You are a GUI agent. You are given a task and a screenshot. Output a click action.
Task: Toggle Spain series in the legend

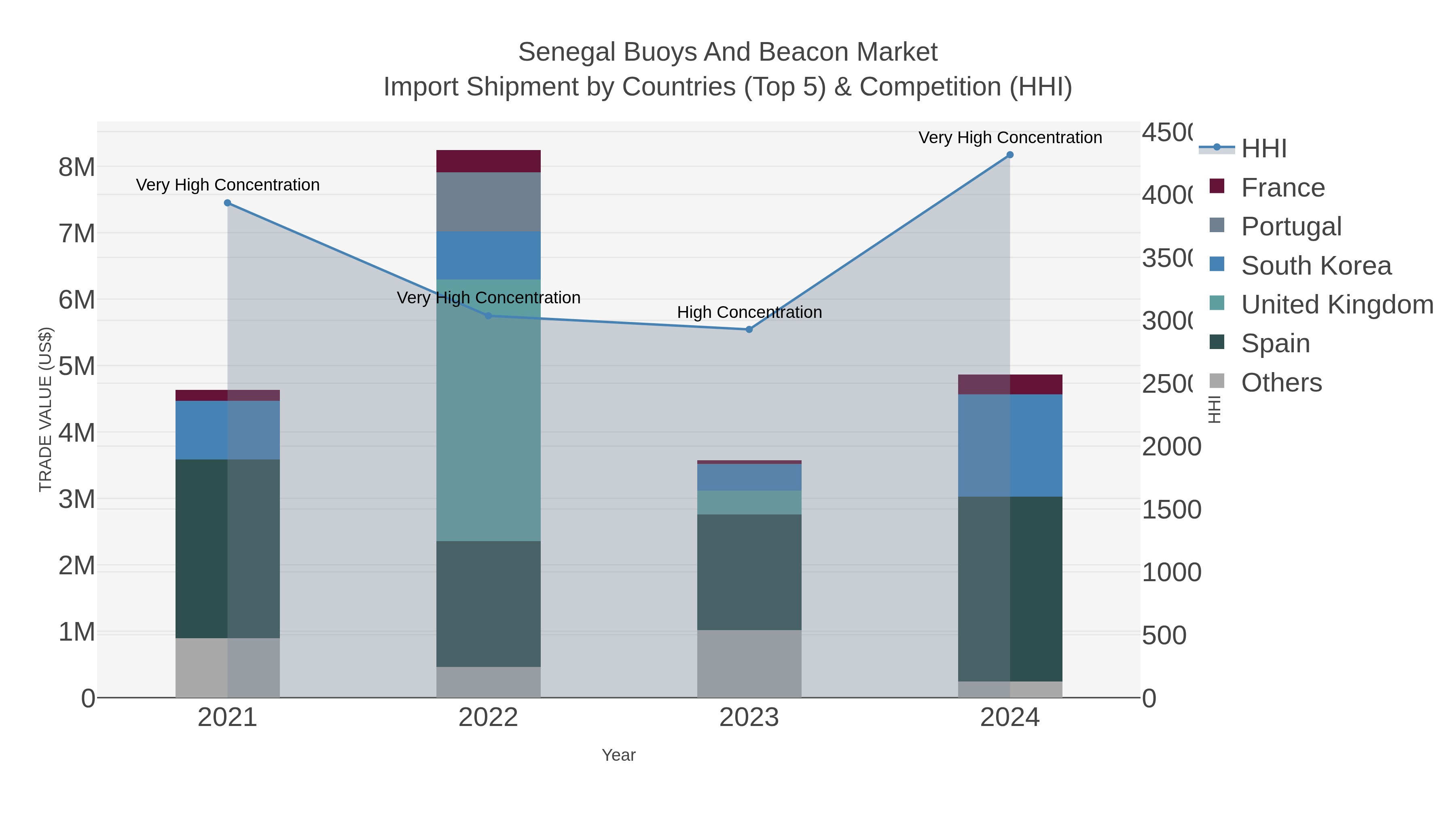(1259, 344)
